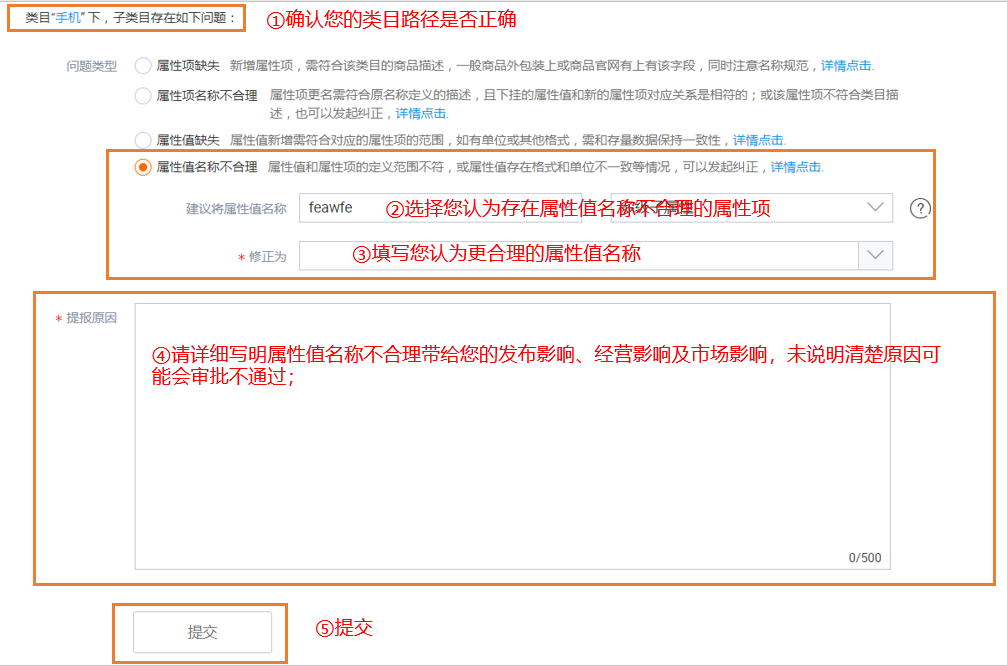The width and height of the screenshot is (1007, 666).
Task: Open 详情点击 link for 属性值名称不合理
Action: 796,167
